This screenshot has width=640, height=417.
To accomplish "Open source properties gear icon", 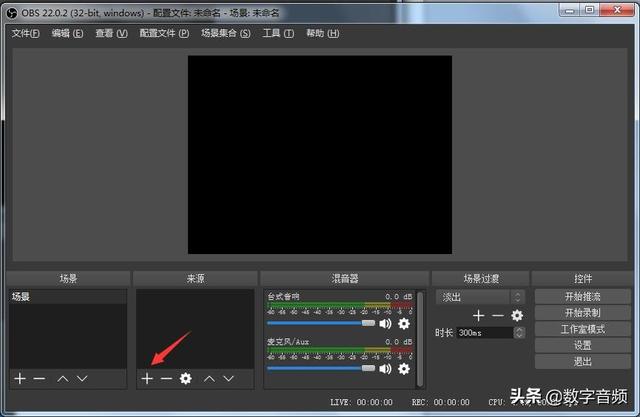I will 186,379.
